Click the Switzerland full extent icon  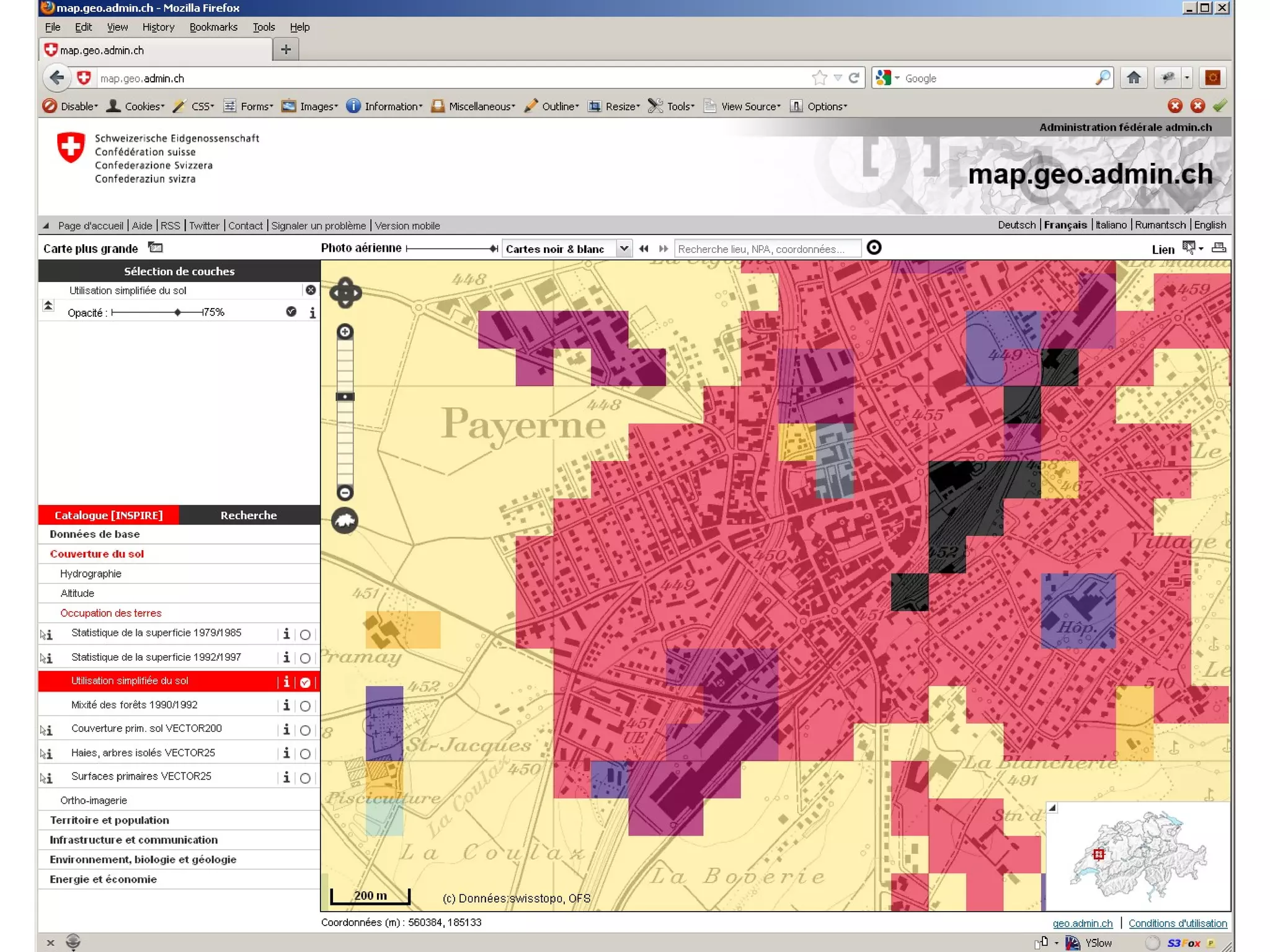point(345,521)
